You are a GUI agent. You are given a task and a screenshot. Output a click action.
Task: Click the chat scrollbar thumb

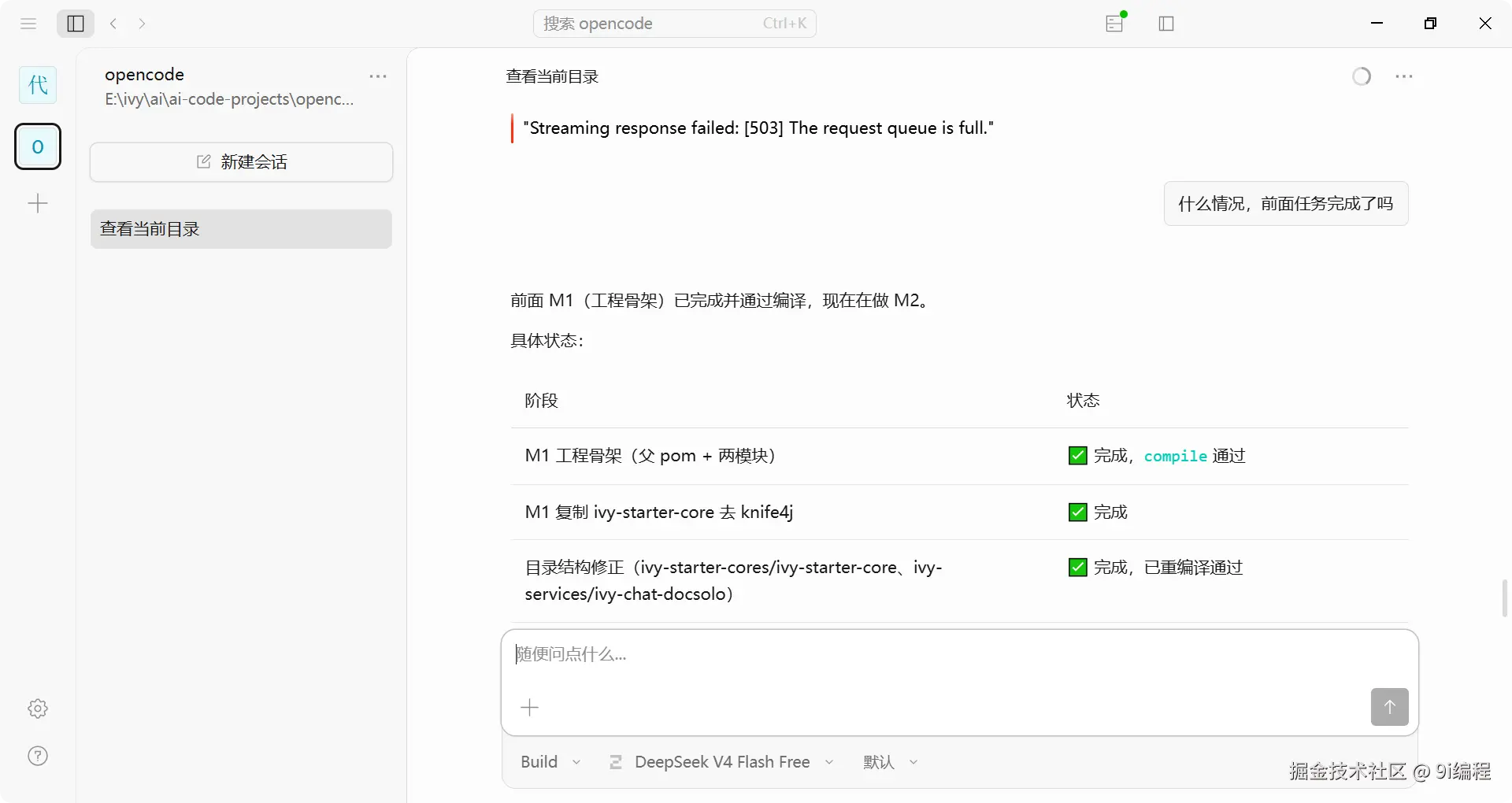(1505, 598)
